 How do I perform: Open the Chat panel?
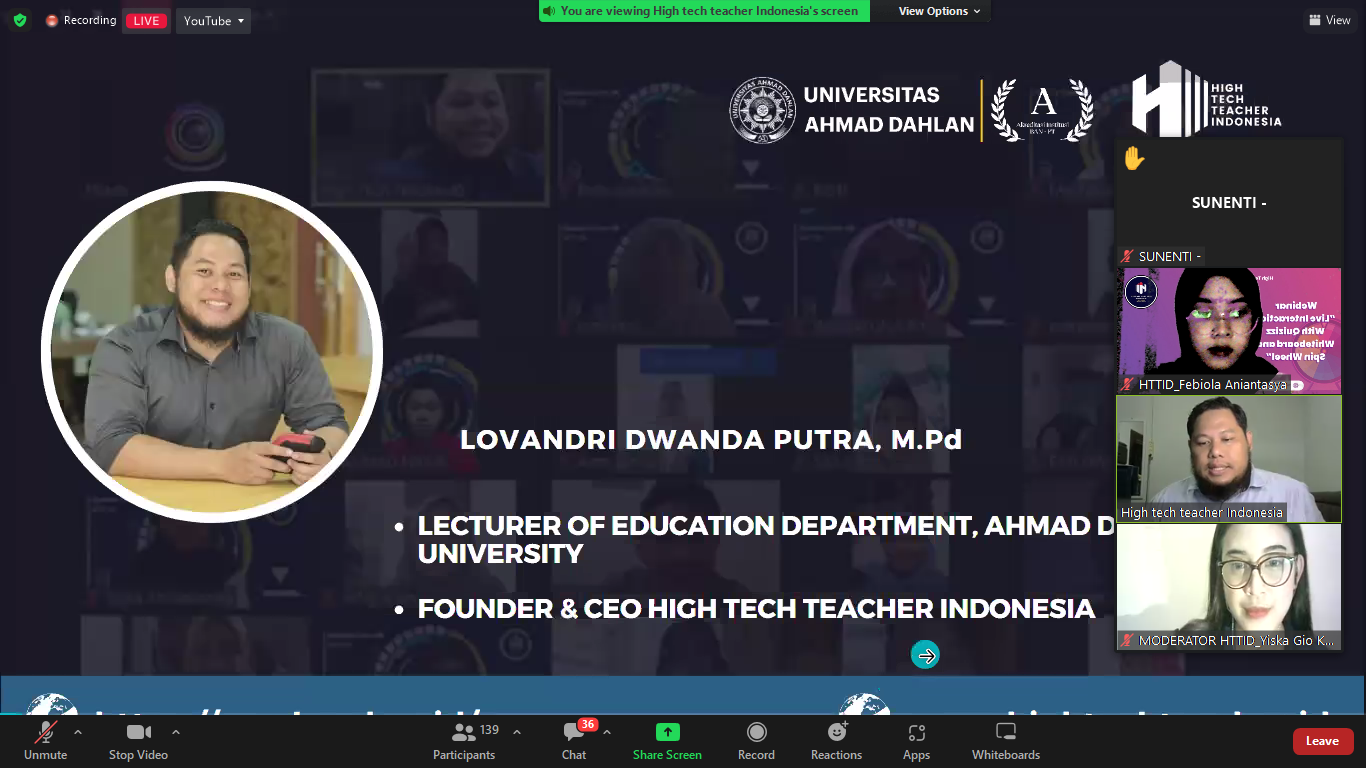574,741
